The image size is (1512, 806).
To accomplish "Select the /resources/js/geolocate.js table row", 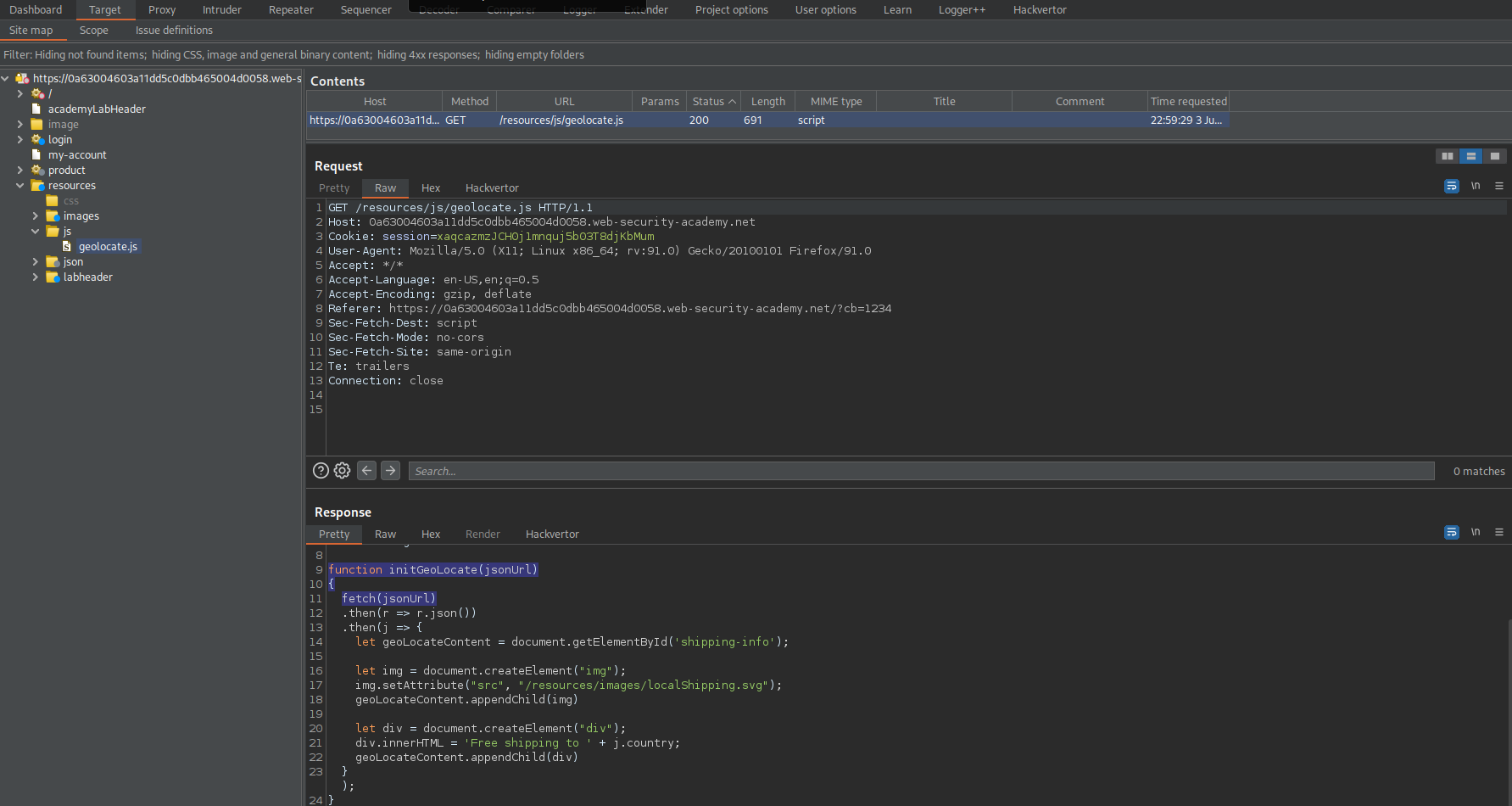I will pos(767,120).
